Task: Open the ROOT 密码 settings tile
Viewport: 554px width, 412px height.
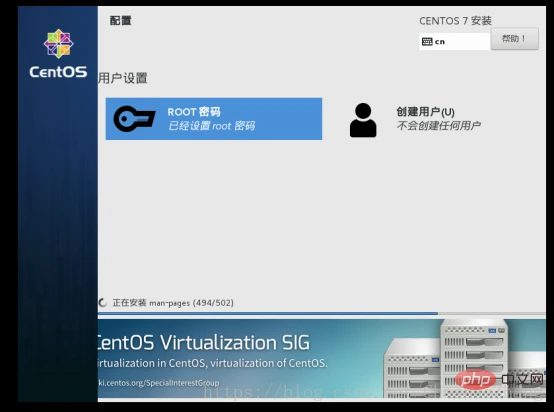Action: [214, 119]
